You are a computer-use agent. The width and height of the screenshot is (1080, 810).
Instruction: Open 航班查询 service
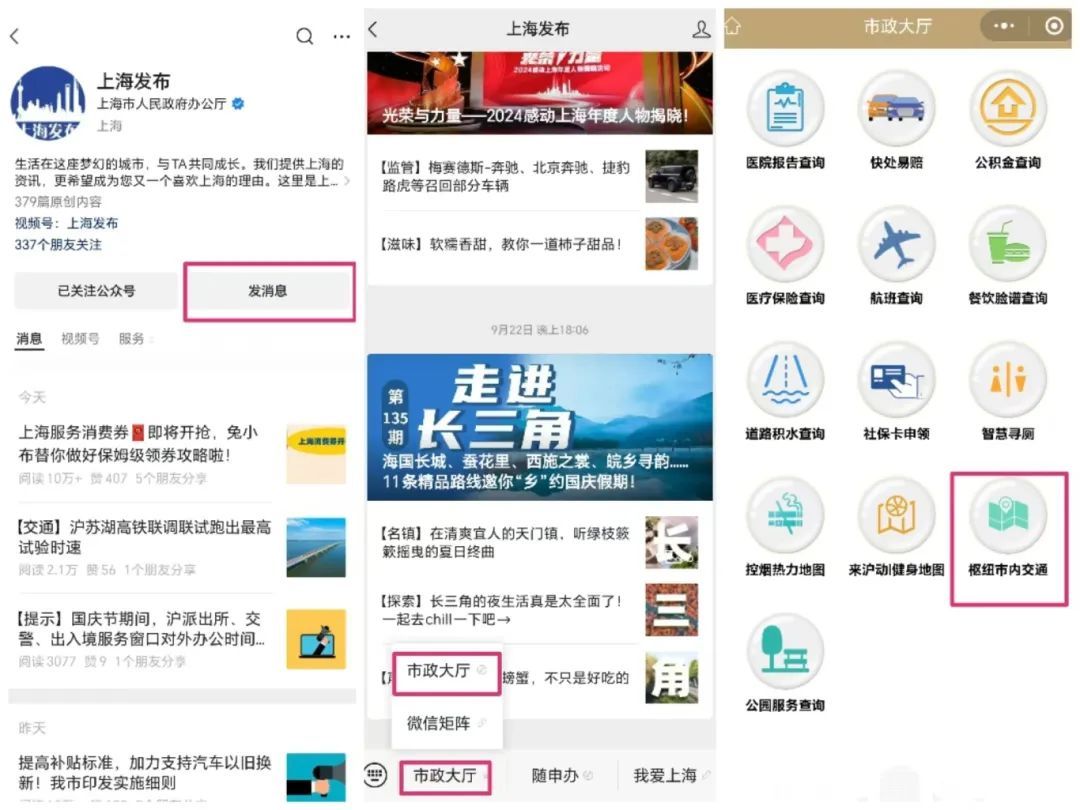896,257
